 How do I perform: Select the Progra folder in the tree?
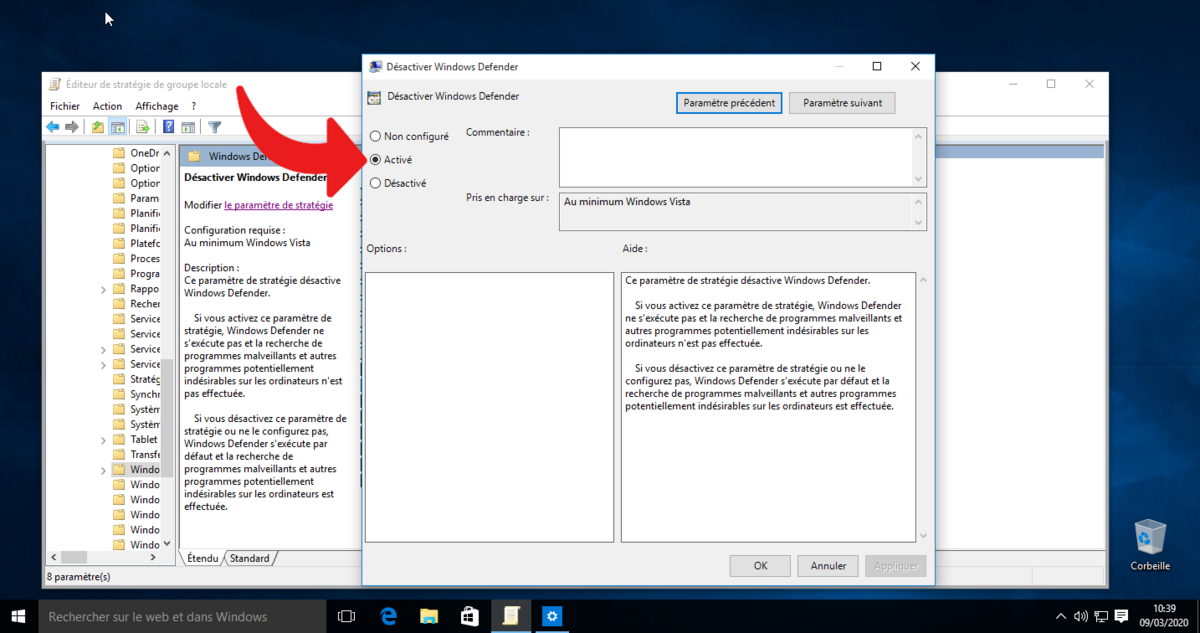pos(135,274)
